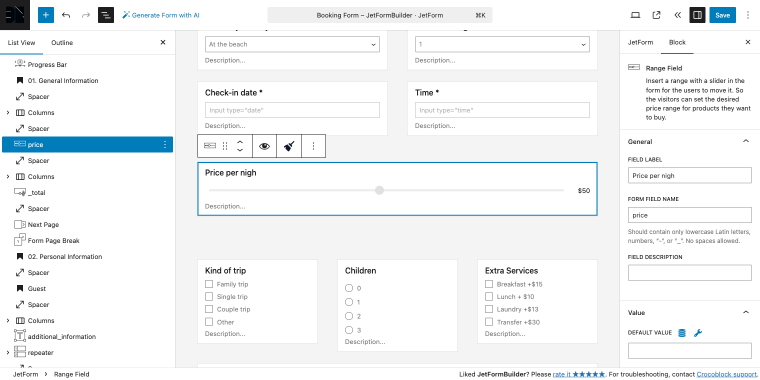This screenshot has width=760, height=380.
Task: Move the price block up
Action: pyautogui.click(x=239, y=142)
